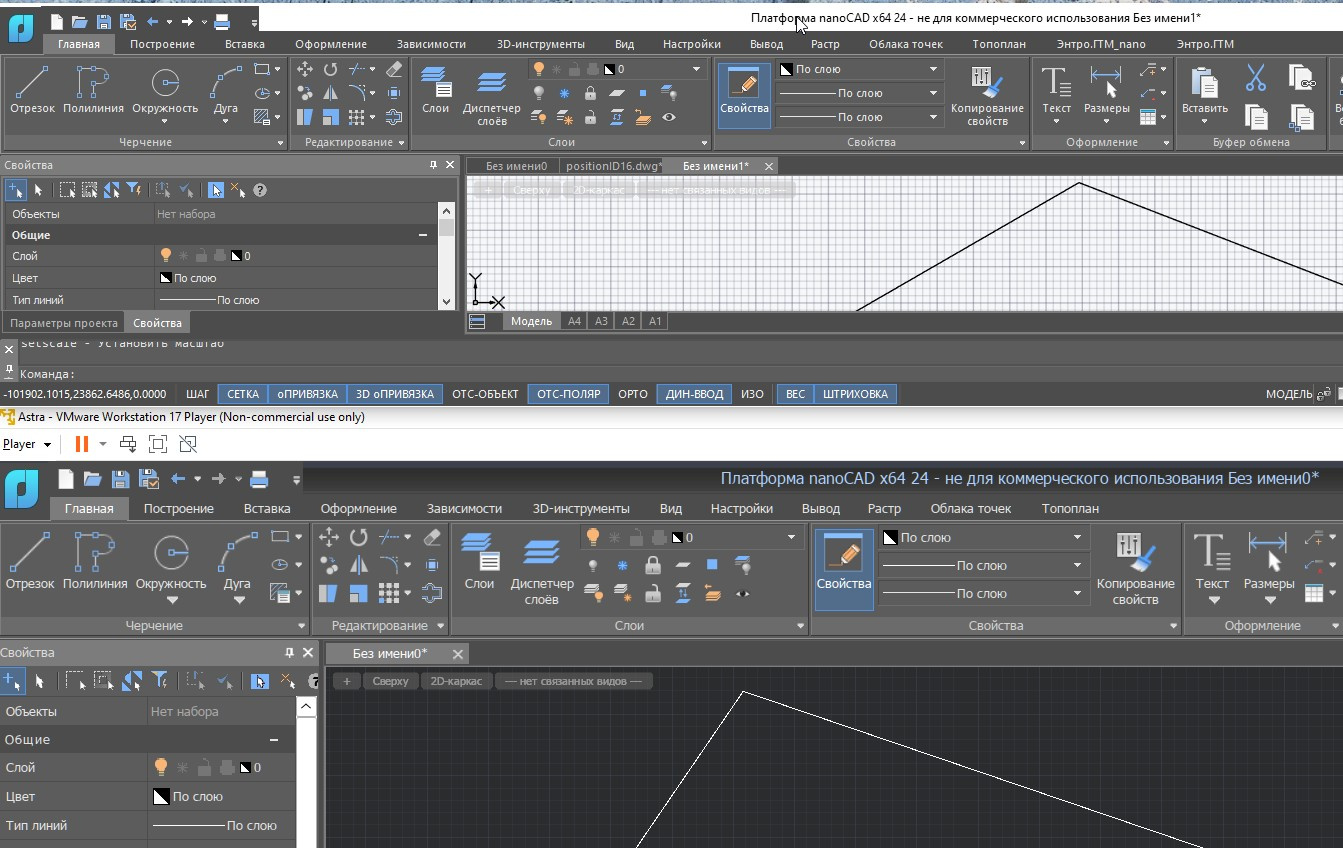Collapse Общие section in upper Свойства panel
Screen dimensions: 1343x848
pos(422,235)
